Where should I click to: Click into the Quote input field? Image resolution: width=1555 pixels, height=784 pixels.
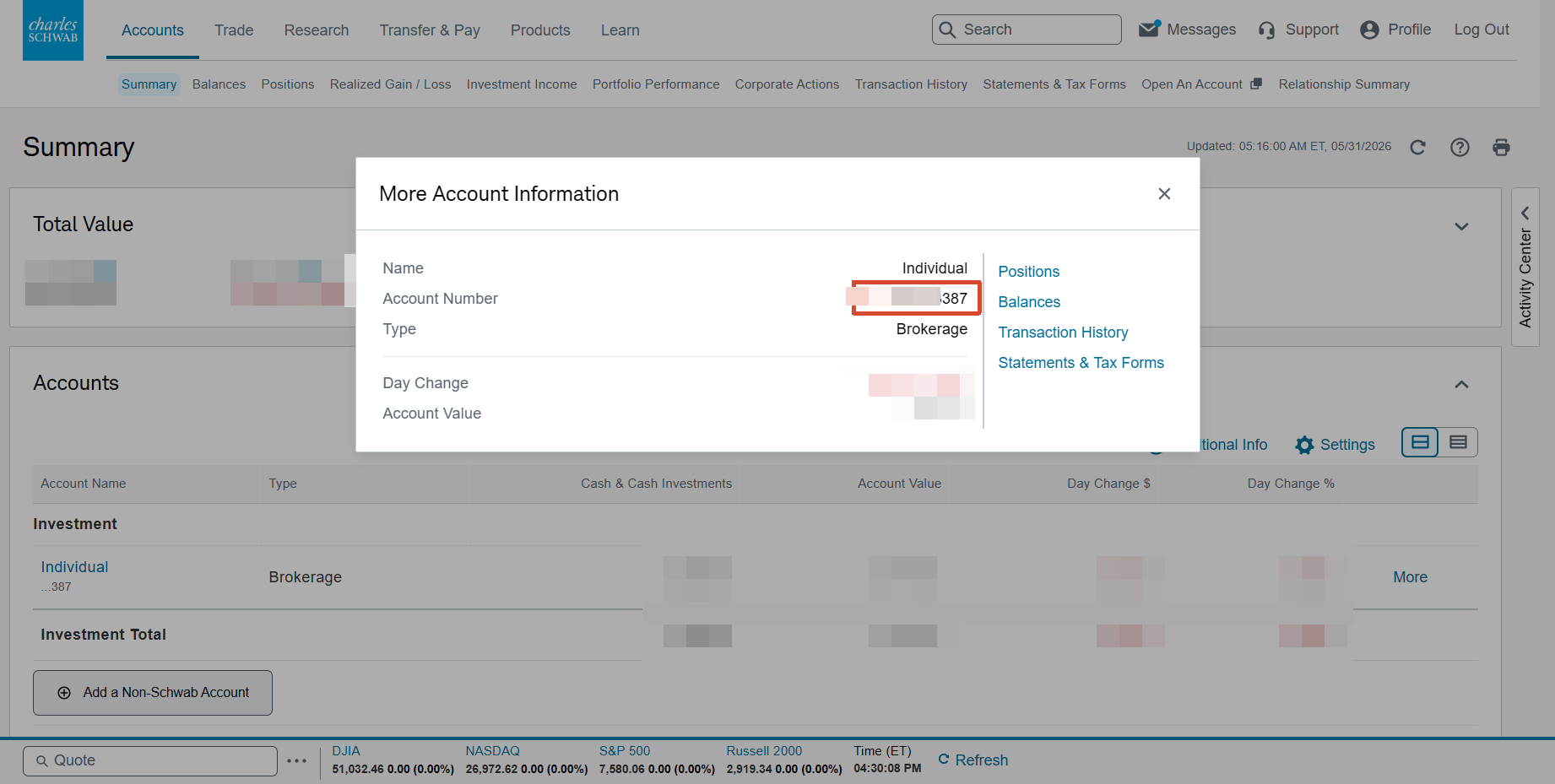tap(150, 760)
